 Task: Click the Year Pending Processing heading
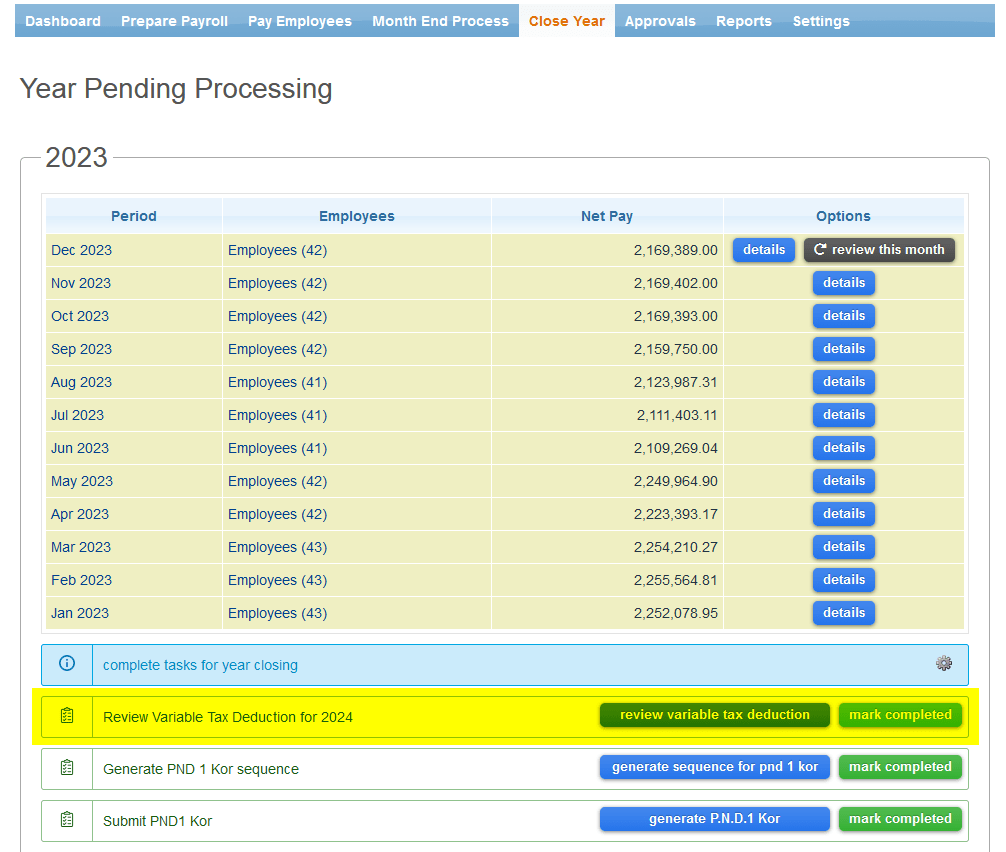176,89
